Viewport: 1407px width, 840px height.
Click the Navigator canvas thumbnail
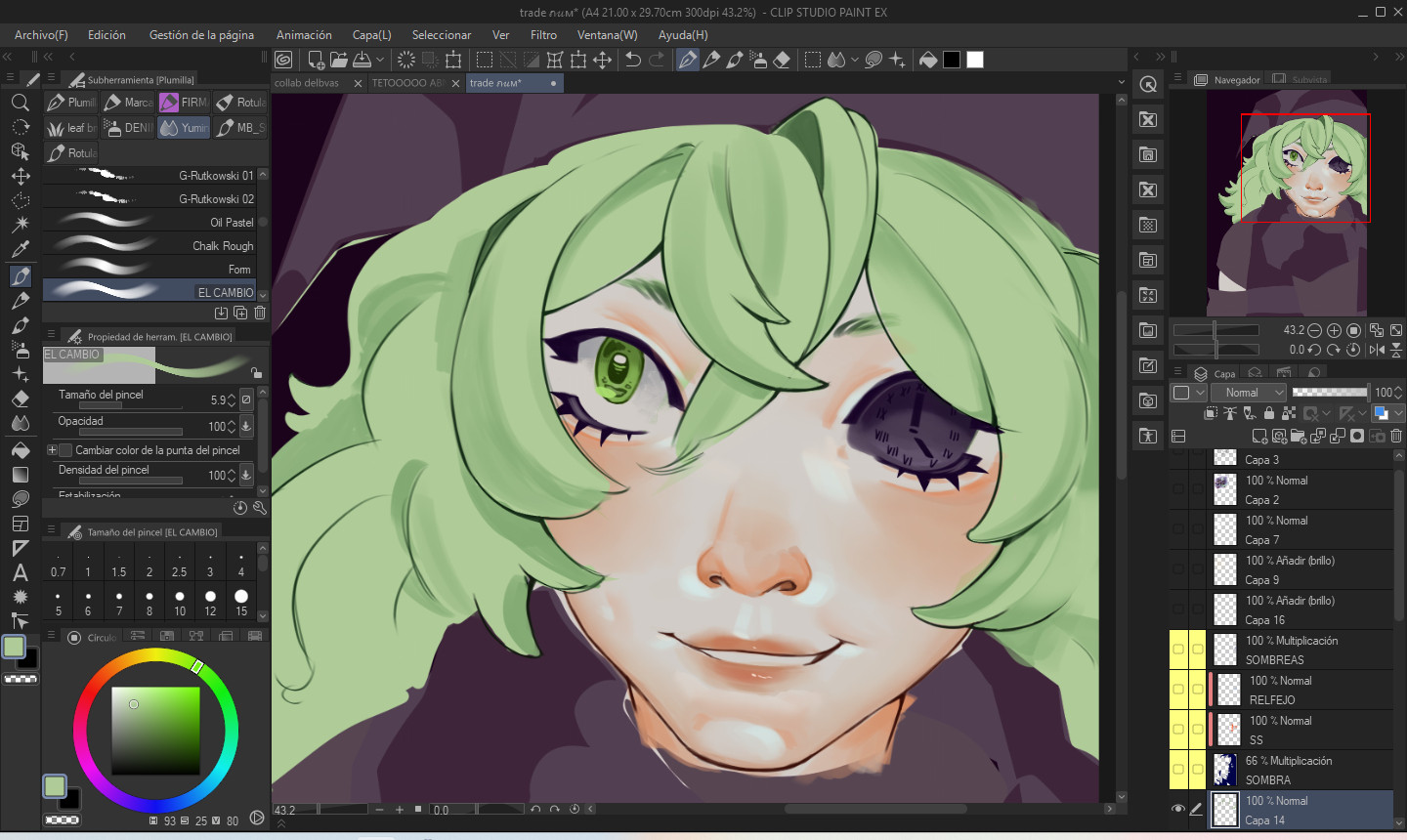[1286, 202]
